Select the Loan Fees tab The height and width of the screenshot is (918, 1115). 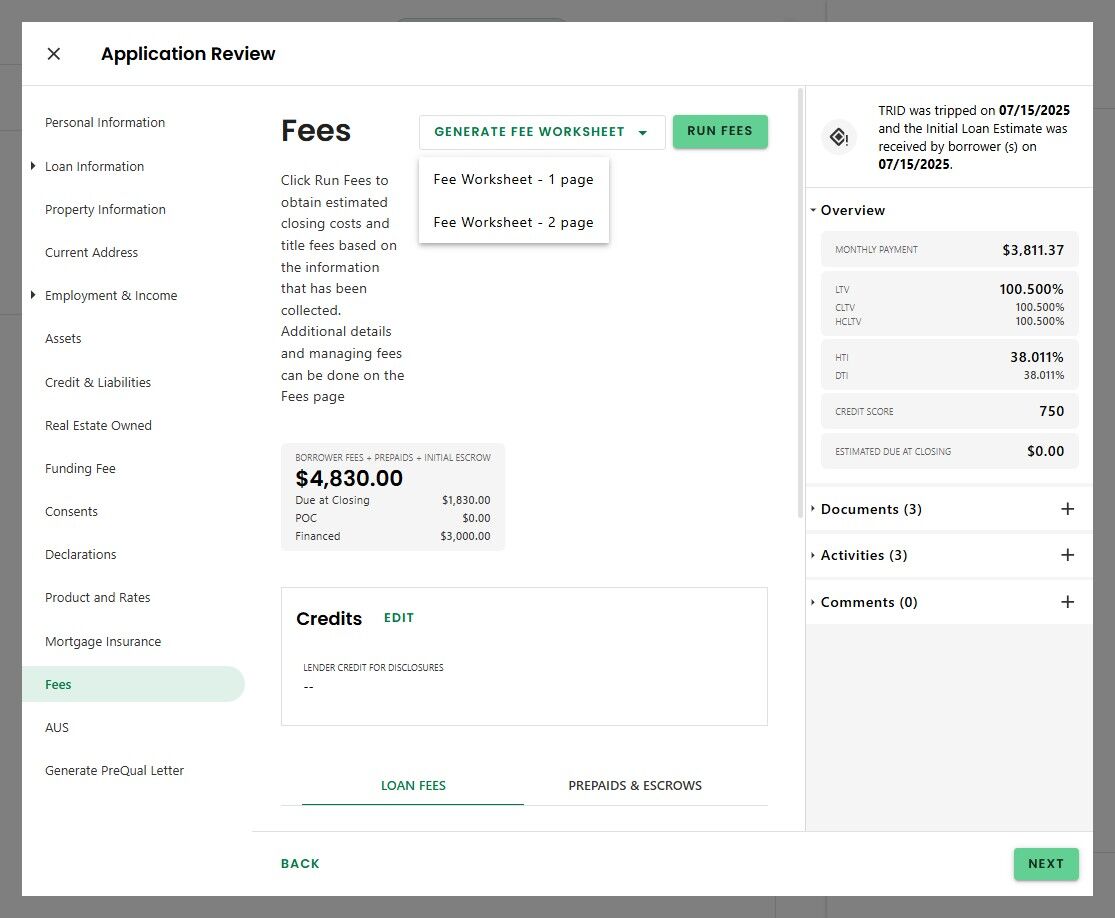tap(413, 785)
